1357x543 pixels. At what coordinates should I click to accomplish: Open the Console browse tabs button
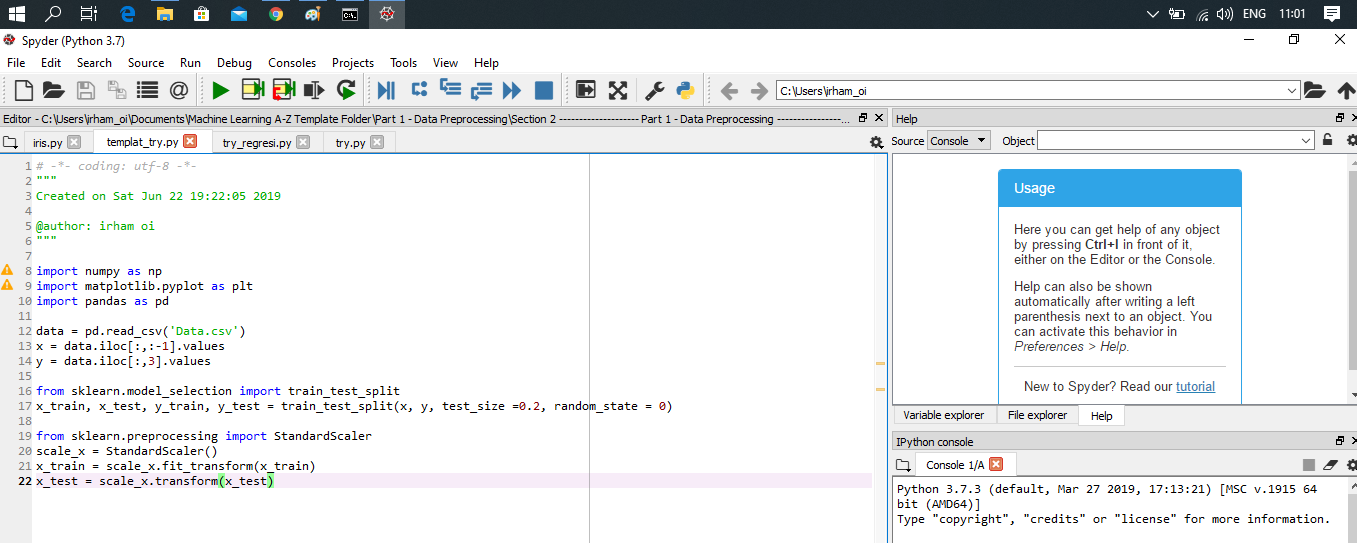coord(903,465)
